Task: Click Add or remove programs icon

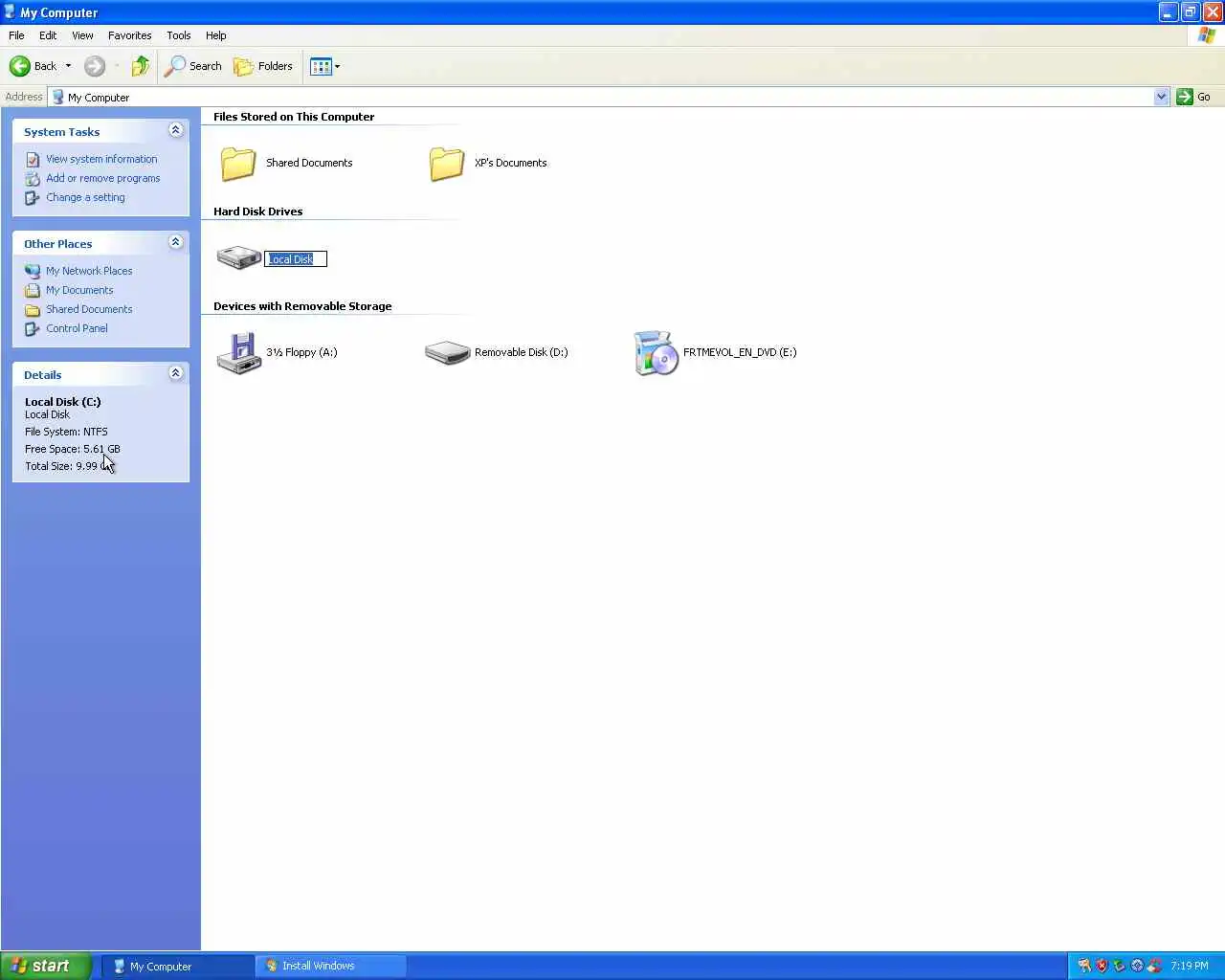Action: [x=33, y=179]
